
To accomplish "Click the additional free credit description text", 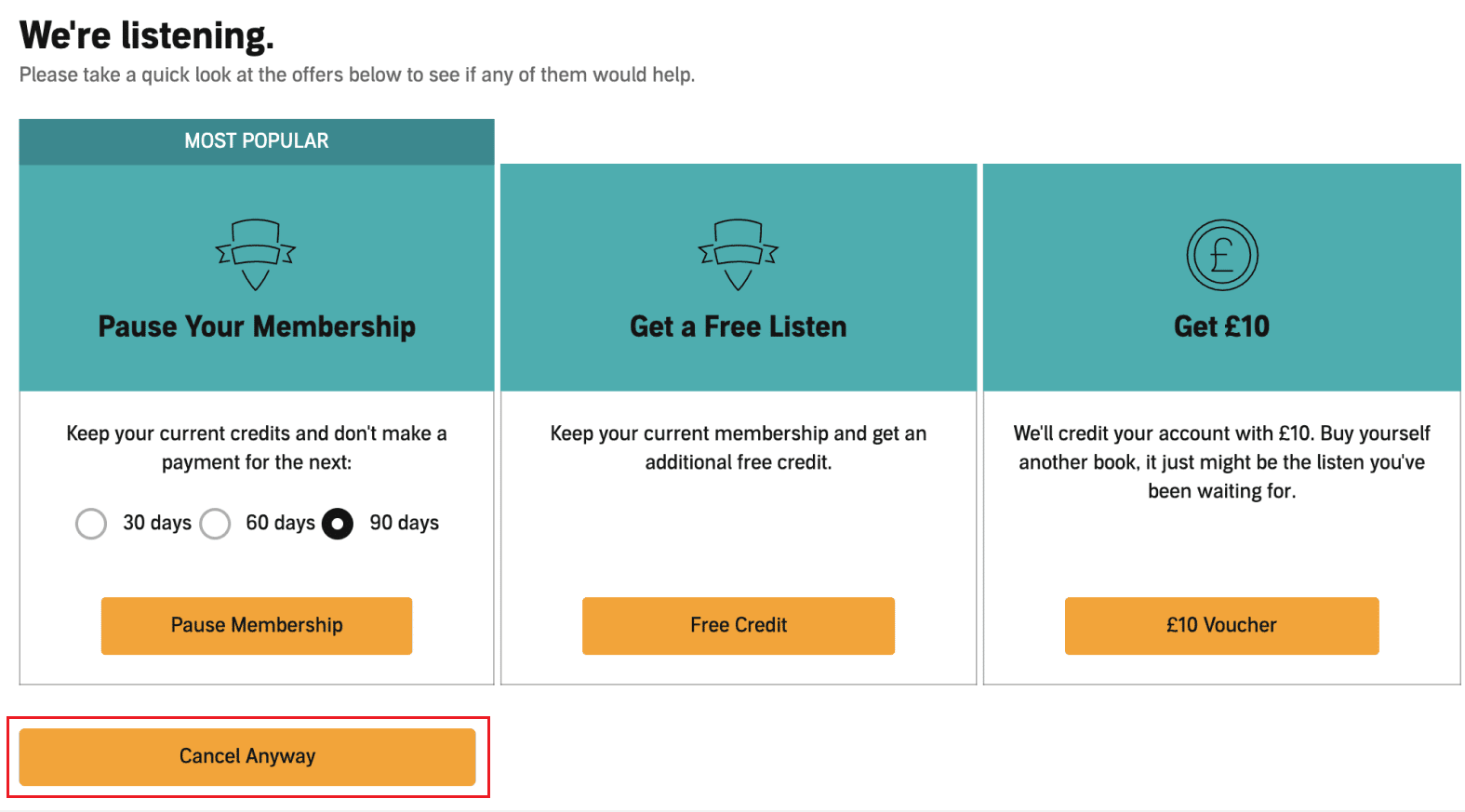I will 739,448.
